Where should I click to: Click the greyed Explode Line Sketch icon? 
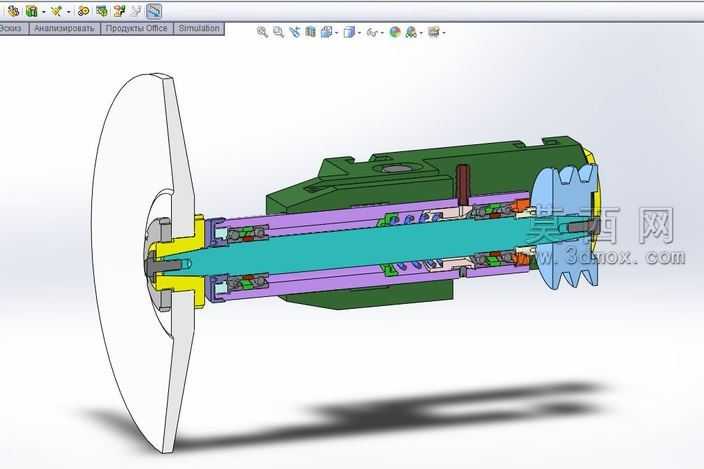pos(136,11)
